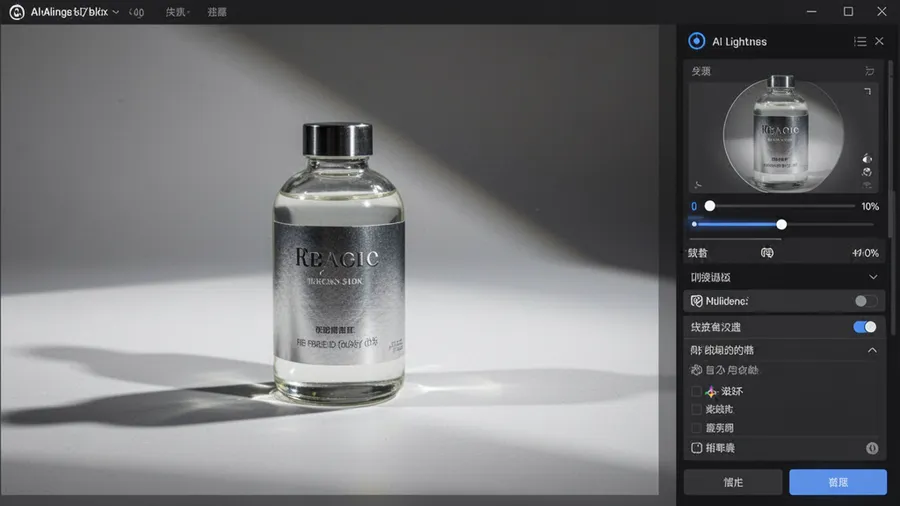Click the large handle of the blue slider

pyautogui.click(x=781, y=224)
